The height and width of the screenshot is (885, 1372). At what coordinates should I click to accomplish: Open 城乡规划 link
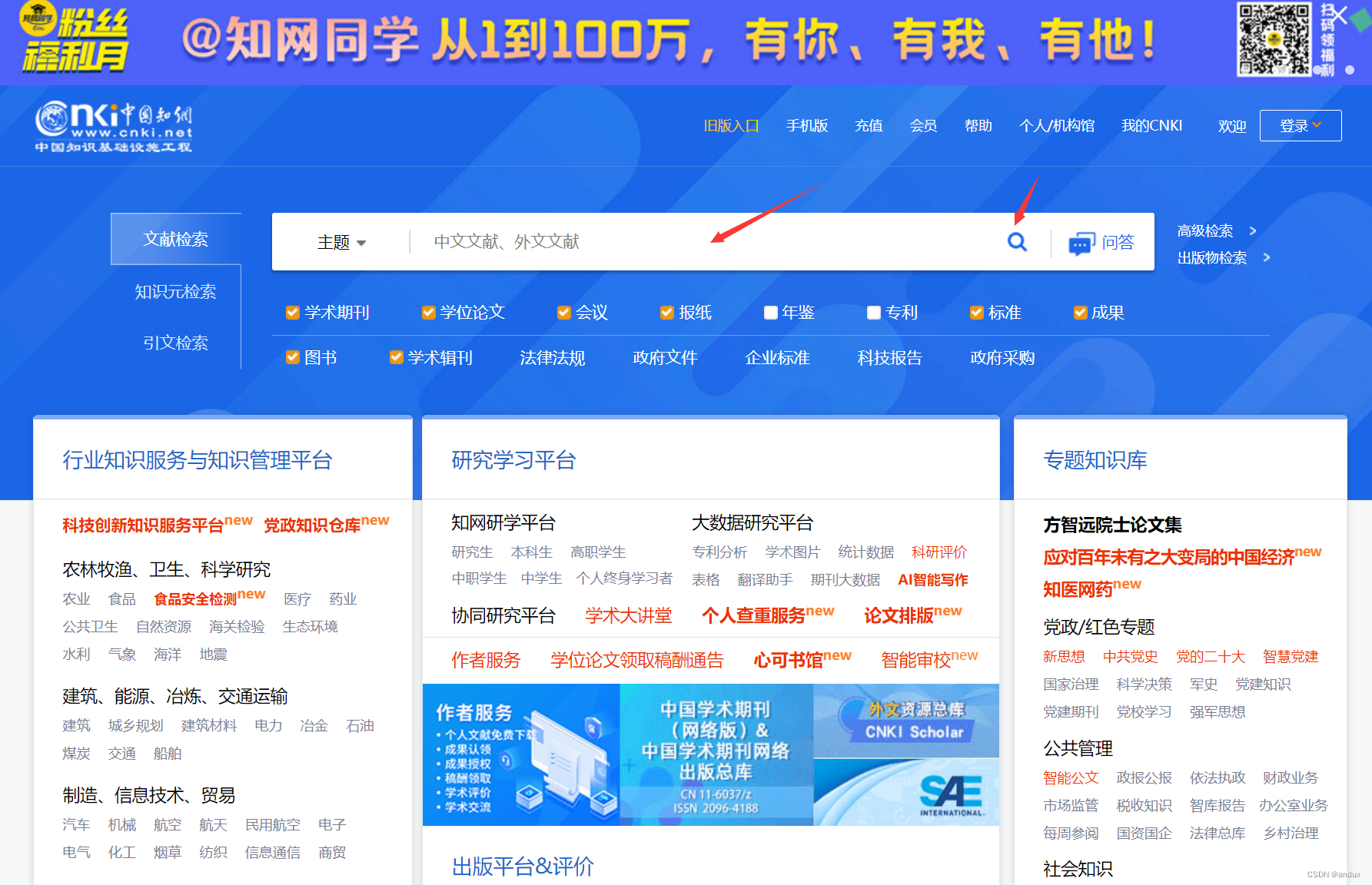[x=136, y=726]
